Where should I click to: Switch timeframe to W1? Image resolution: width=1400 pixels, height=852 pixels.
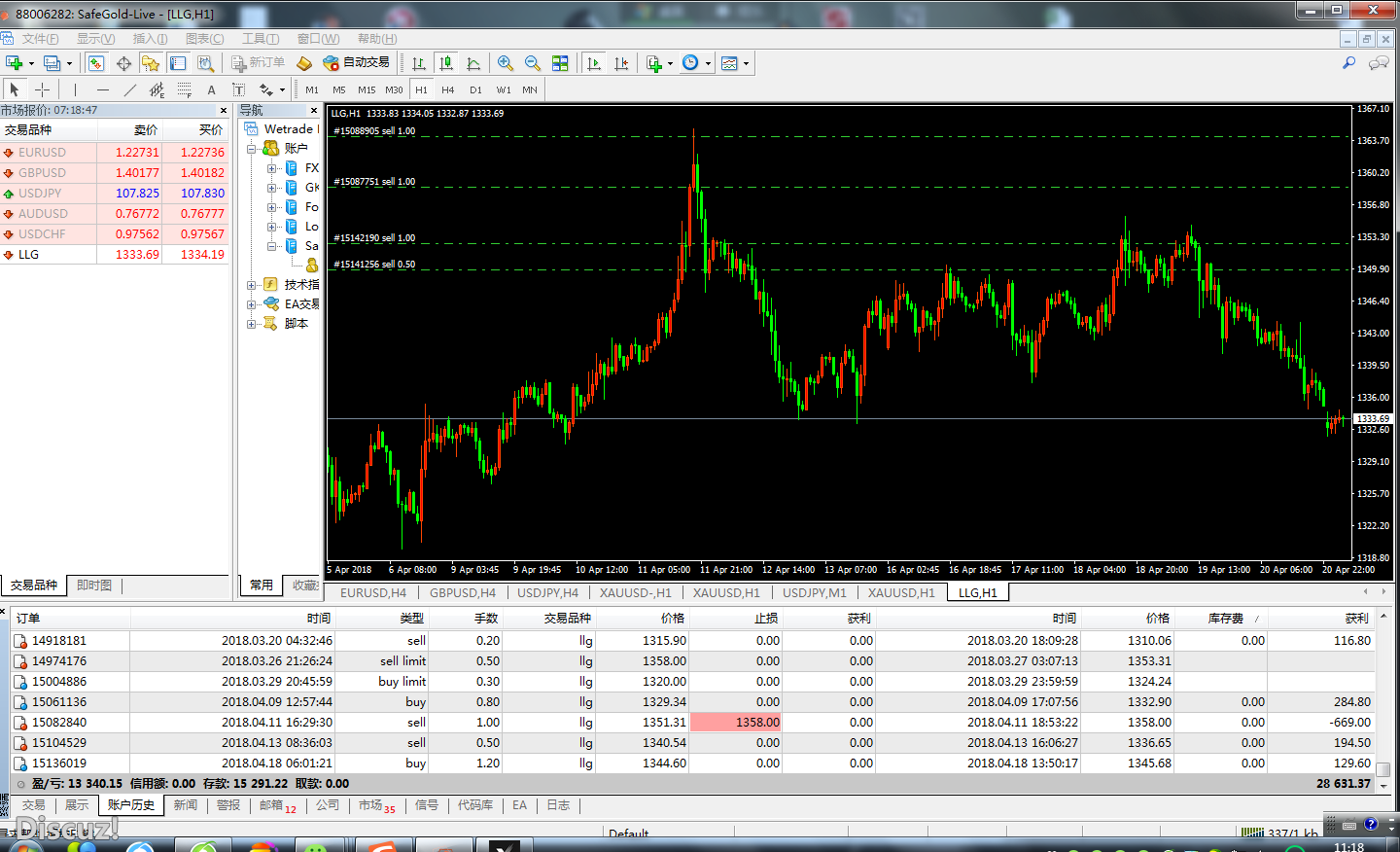[504, 89]
